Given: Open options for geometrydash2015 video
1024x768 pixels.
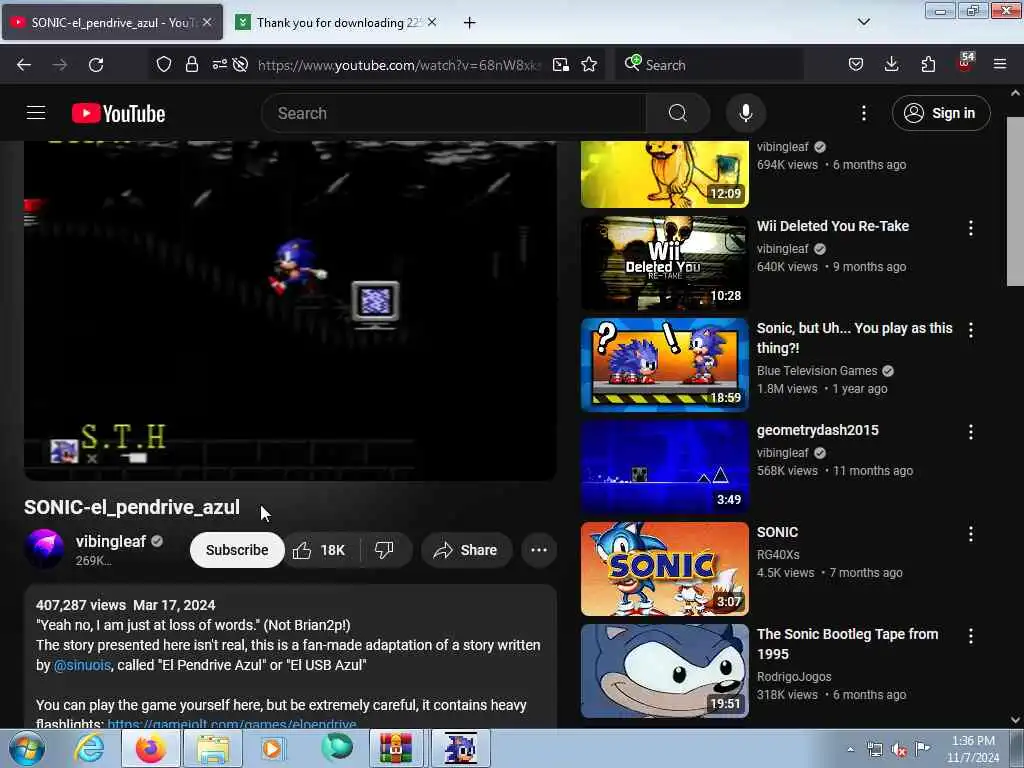Looking at the screenshot, I should pyautogui.click(x=970, y=432).
